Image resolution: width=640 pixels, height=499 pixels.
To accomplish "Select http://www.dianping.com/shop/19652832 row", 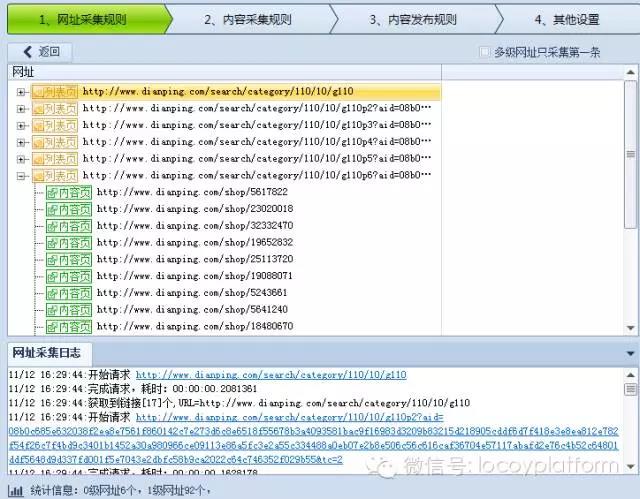I will 195,242.
